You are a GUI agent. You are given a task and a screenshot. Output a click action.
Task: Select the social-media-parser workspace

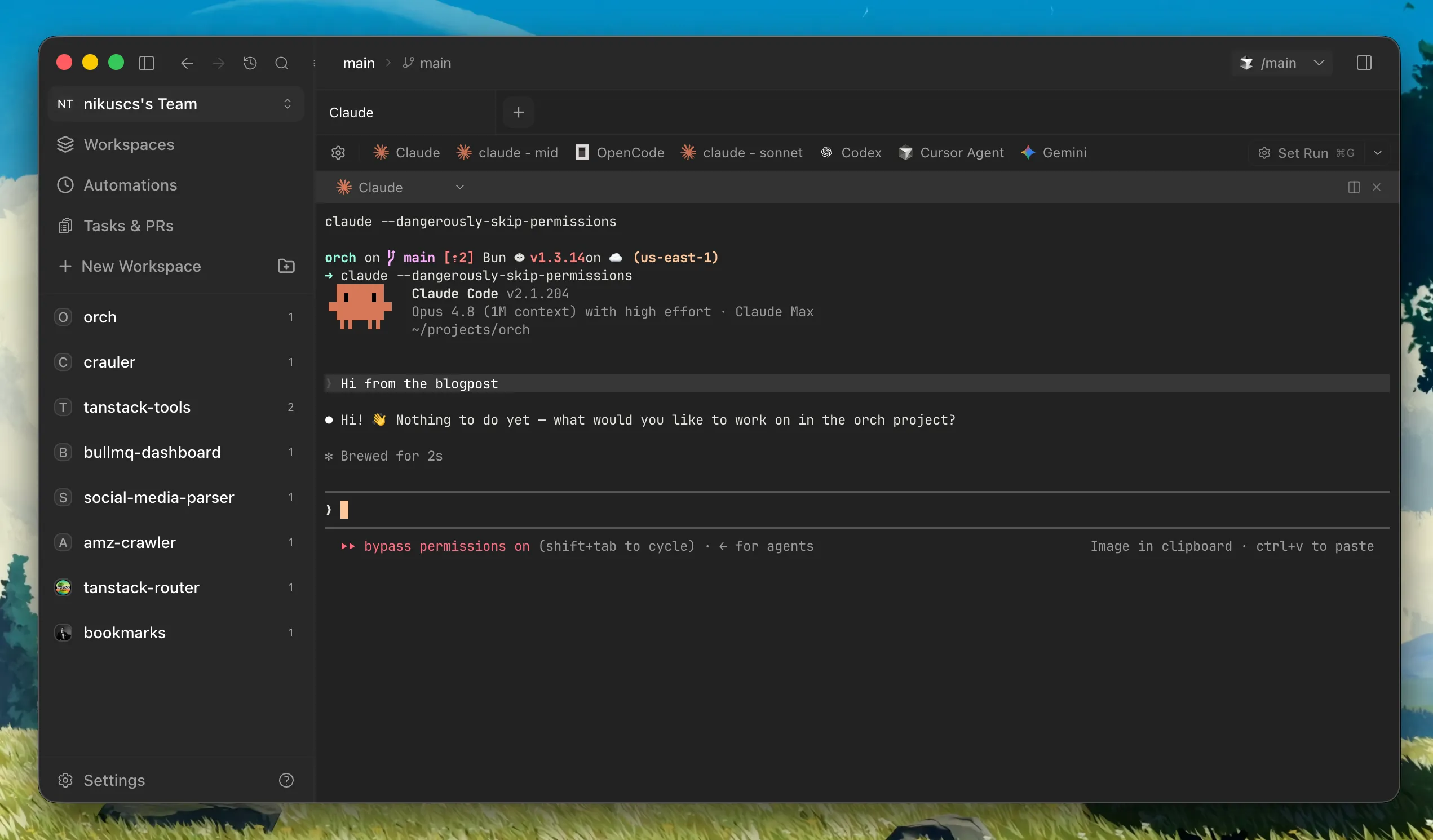[x=176, y=497]
